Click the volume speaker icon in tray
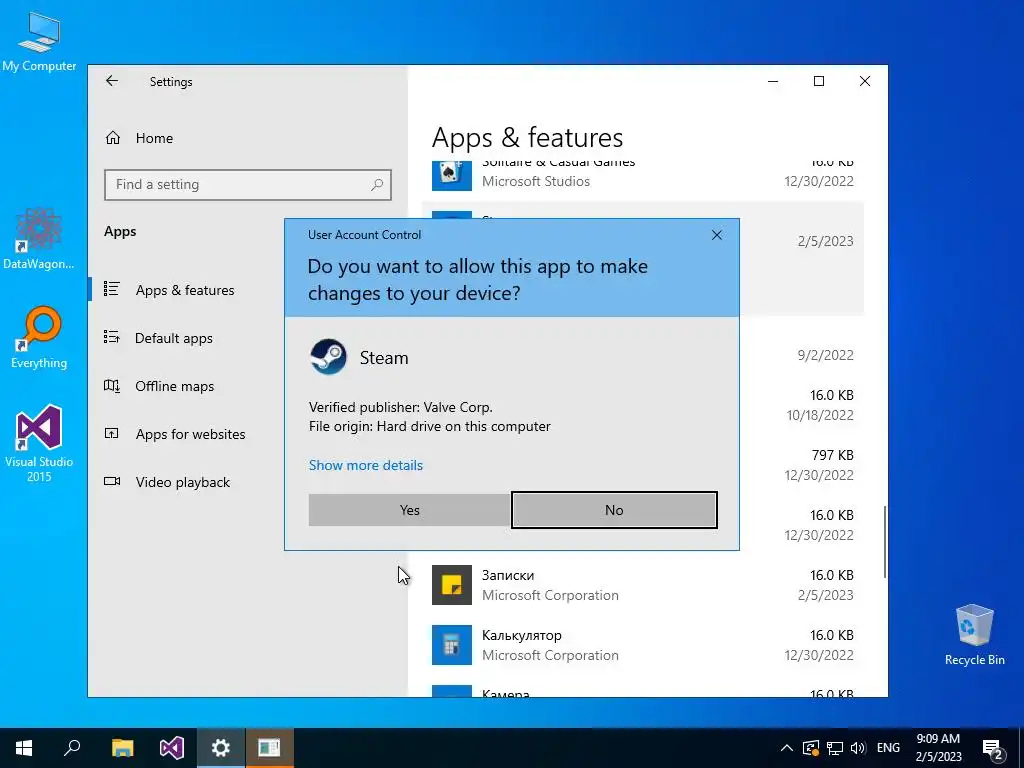Image resolution: width=1024 pixels, height=768 pixels. click(x=858, y=748)
